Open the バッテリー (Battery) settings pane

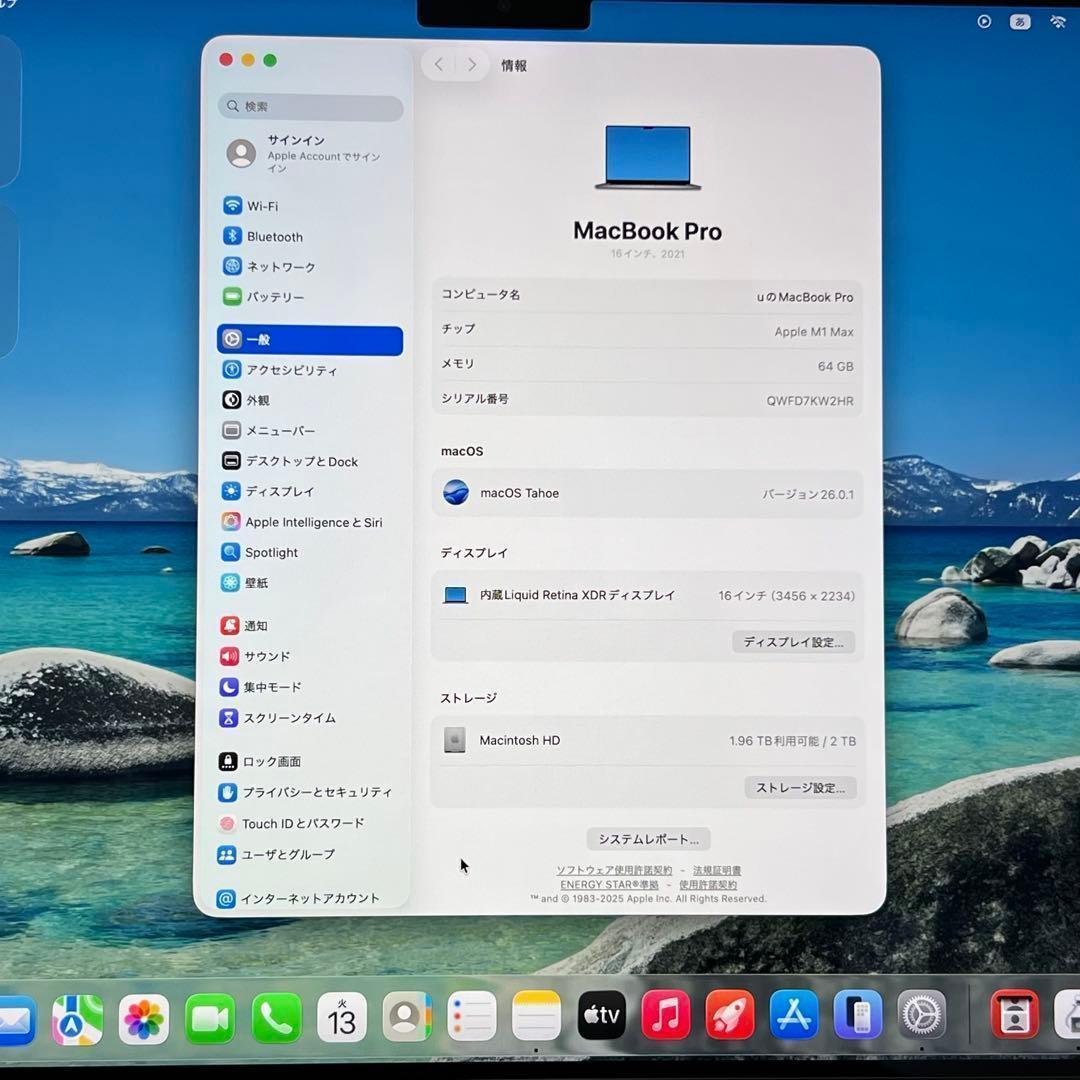click(275, 297)
